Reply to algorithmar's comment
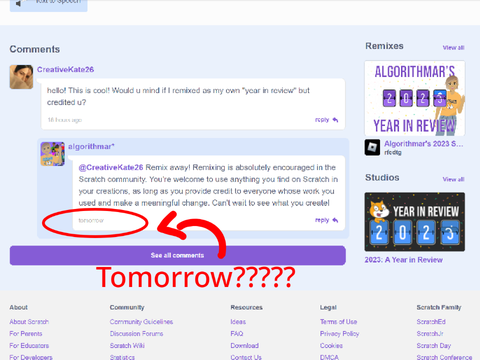Screen dimensions: 480x360 tap(326, 220)
